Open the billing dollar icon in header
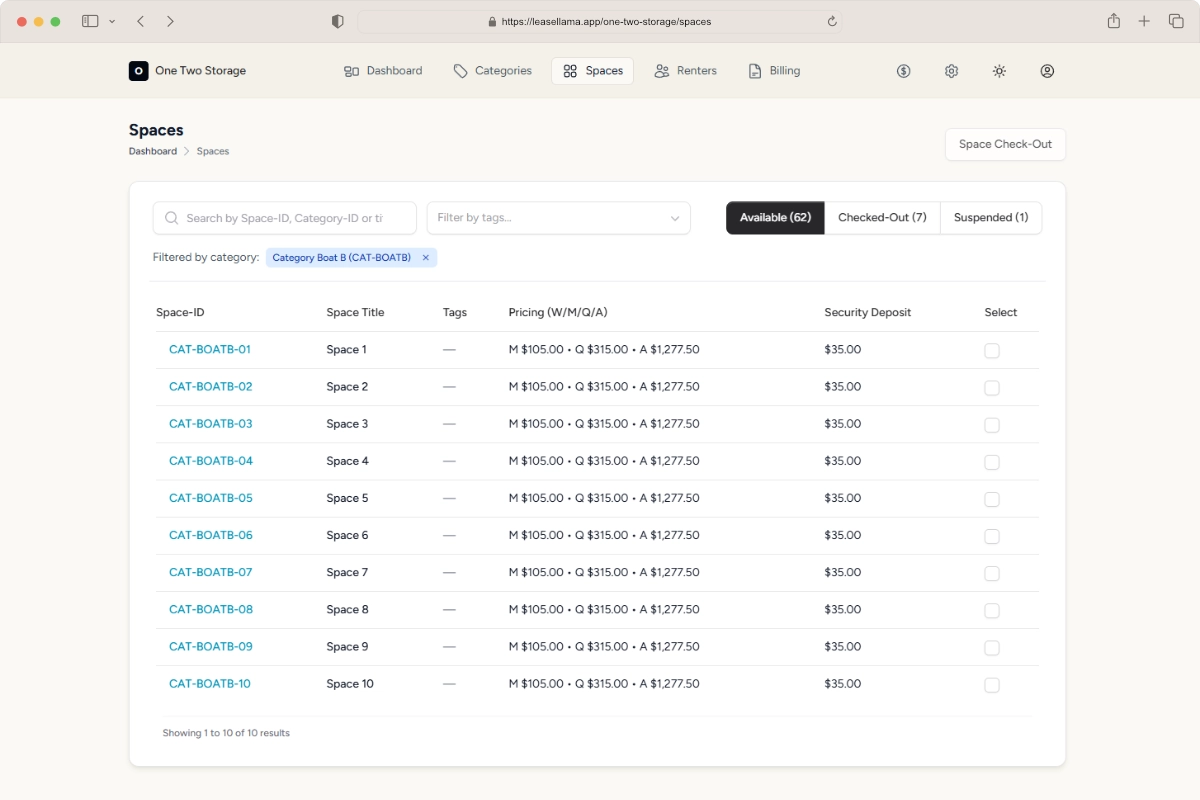Viewport: 1200px width, 800px height. pyautogui.click(x=903, y=71)
